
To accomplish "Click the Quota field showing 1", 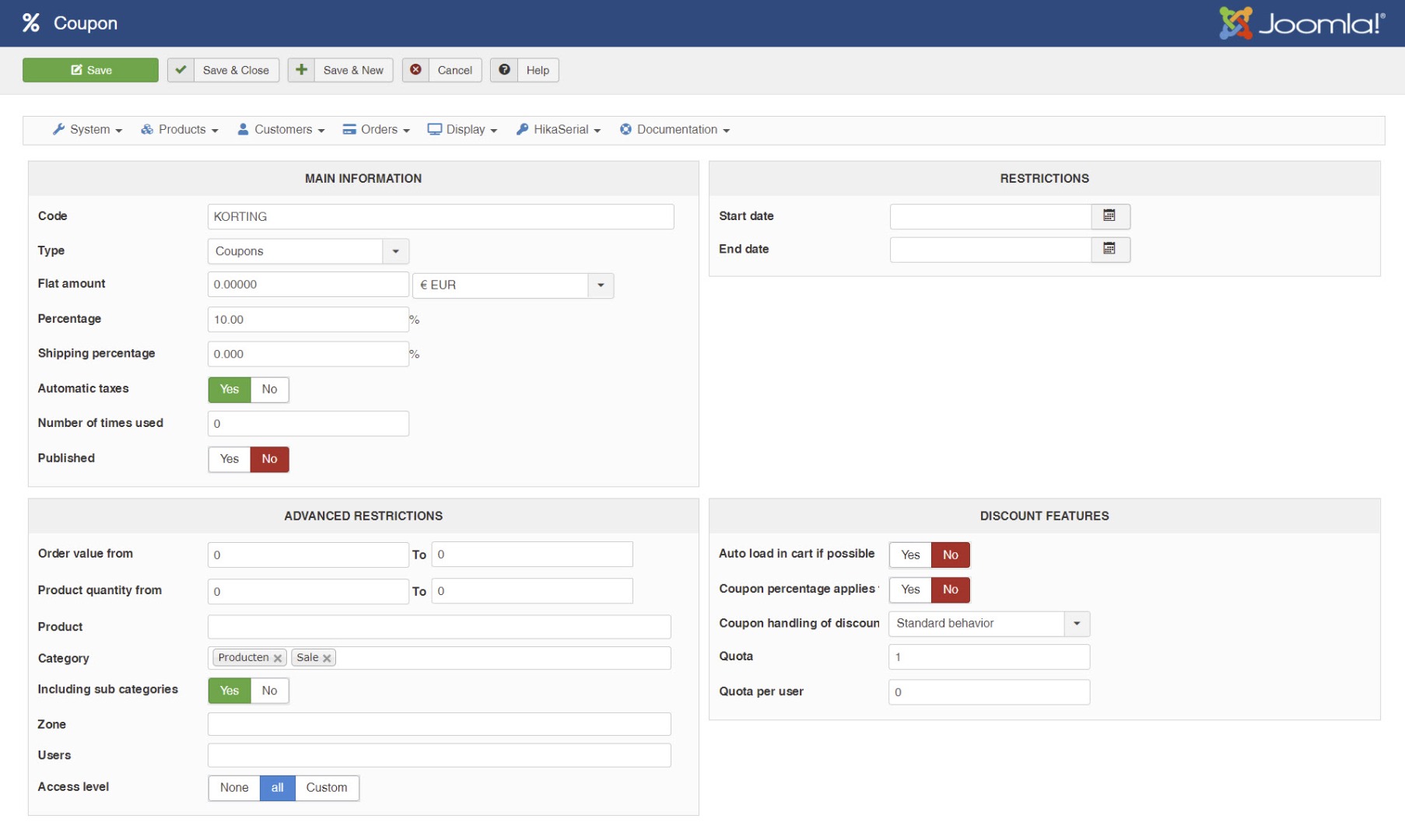I will click(989, 657).
